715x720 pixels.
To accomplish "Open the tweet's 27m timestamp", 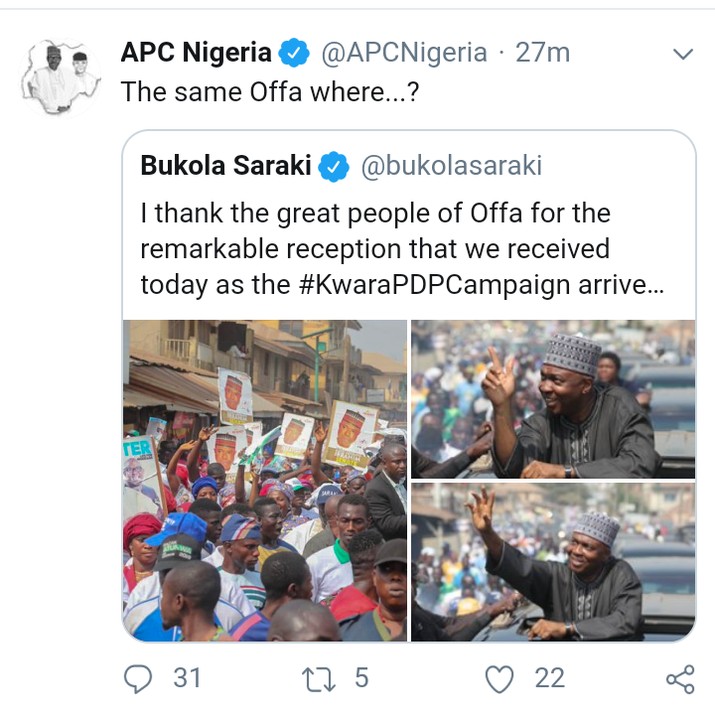I will 542,53.
